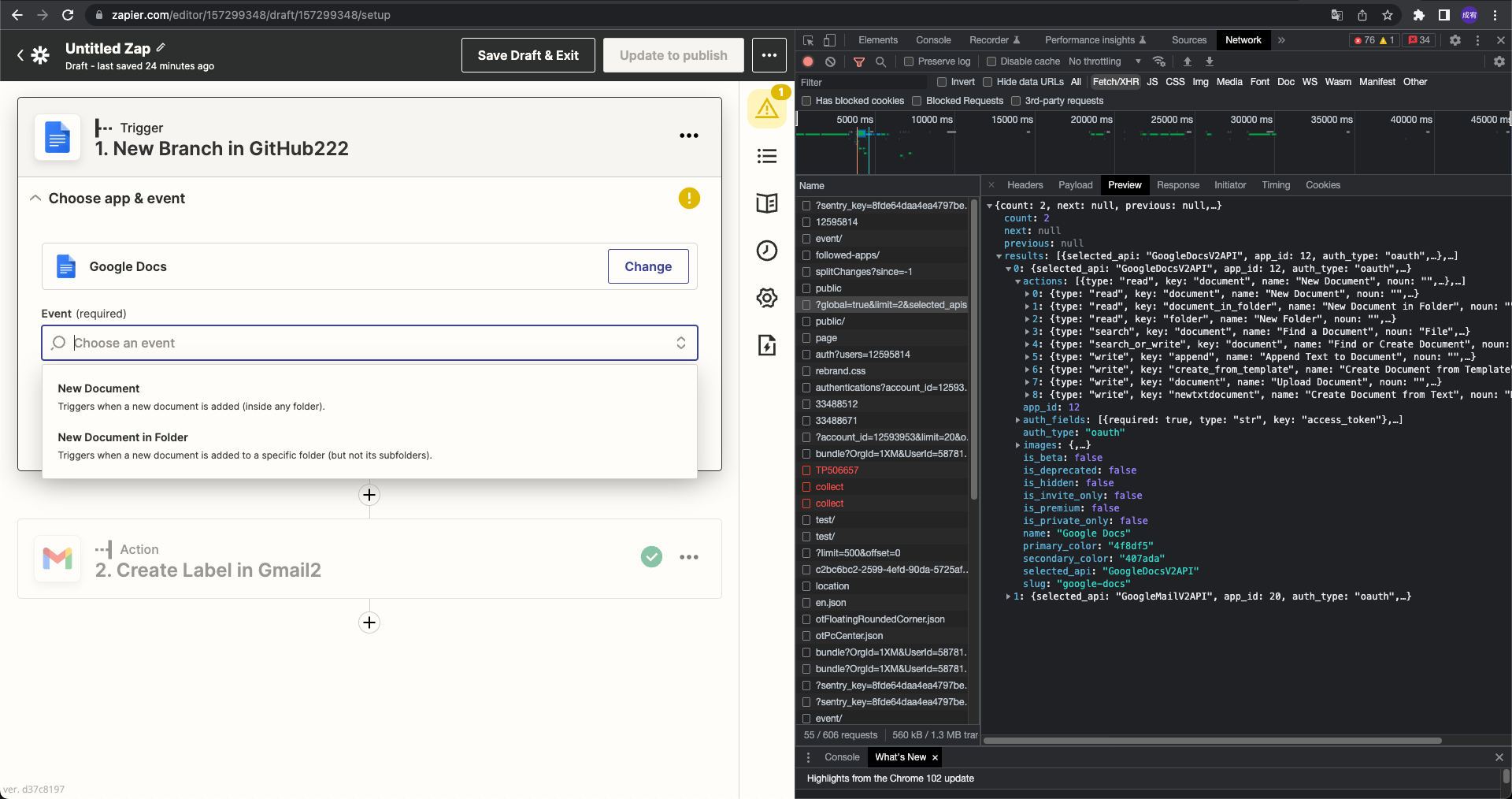1512x799 pixels.
Task: Open the Console panel tab
Action: tap(932, 40)
